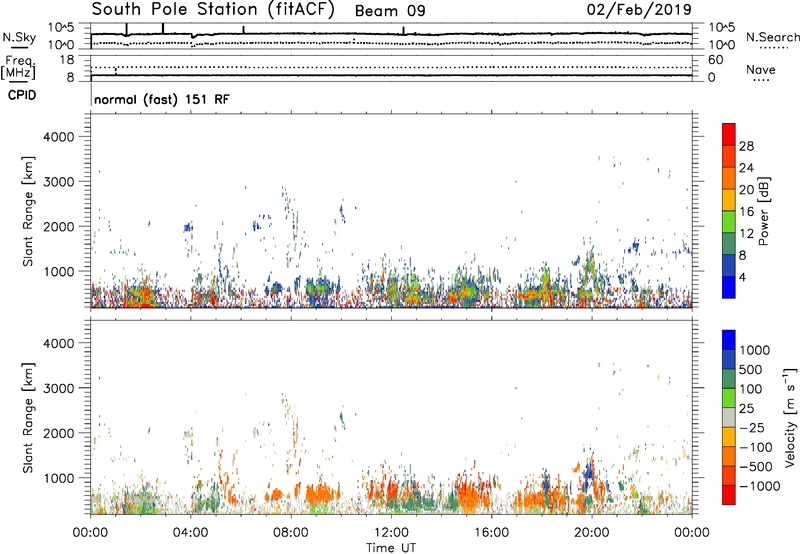Click the "N.Search" legend label
Viewport: 800px width, 554px height.
pos(772,37)
